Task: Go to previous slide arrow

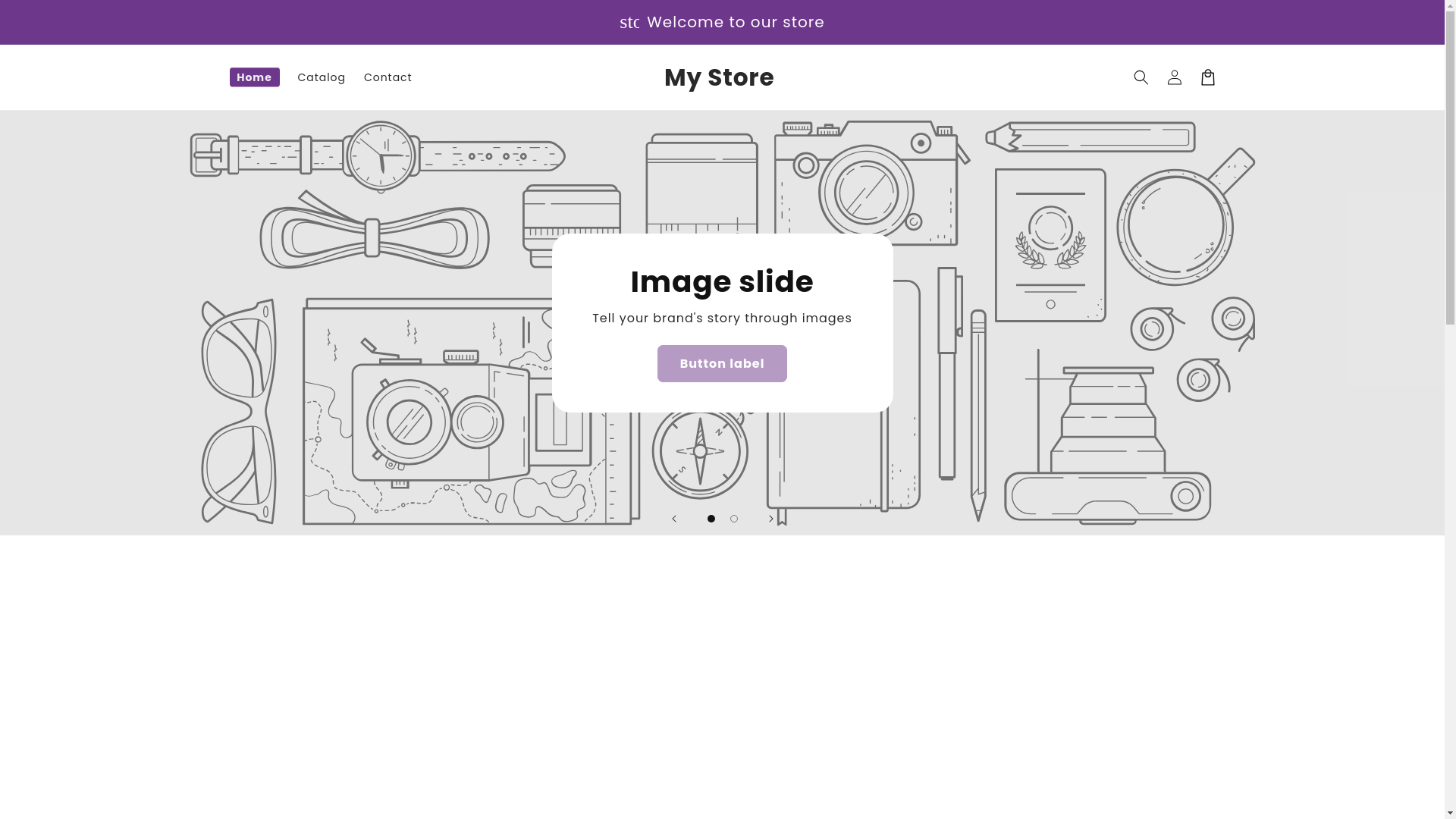Action: [x=673, y=519]
